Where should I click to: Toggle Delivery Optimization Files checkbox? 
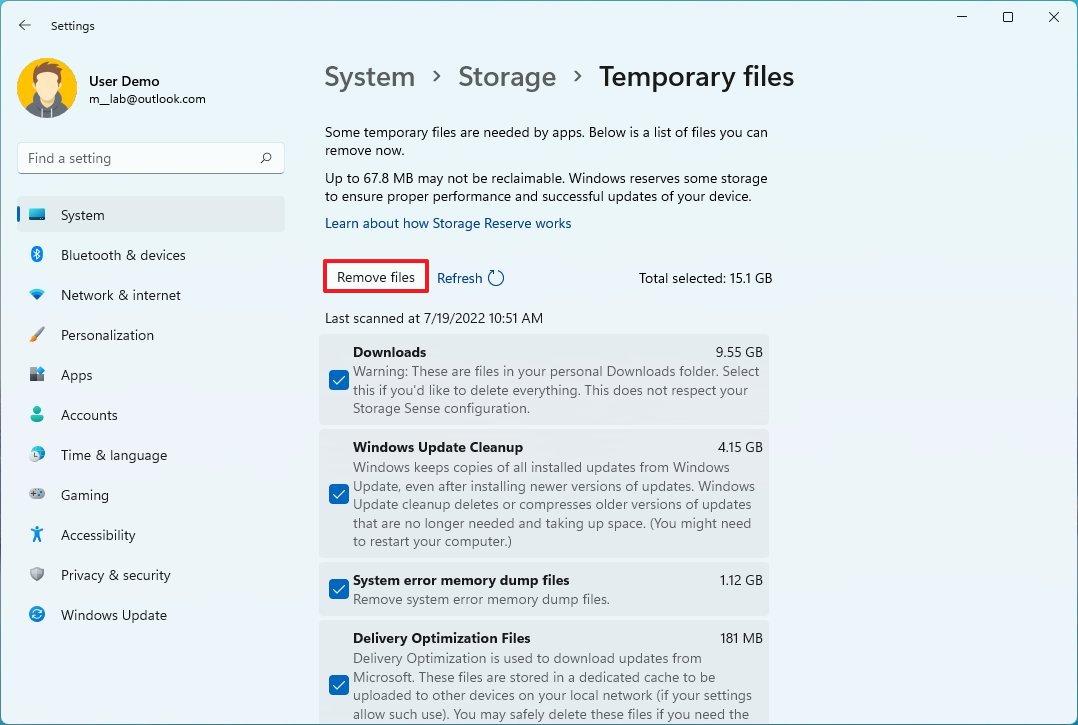coord(339,685)
